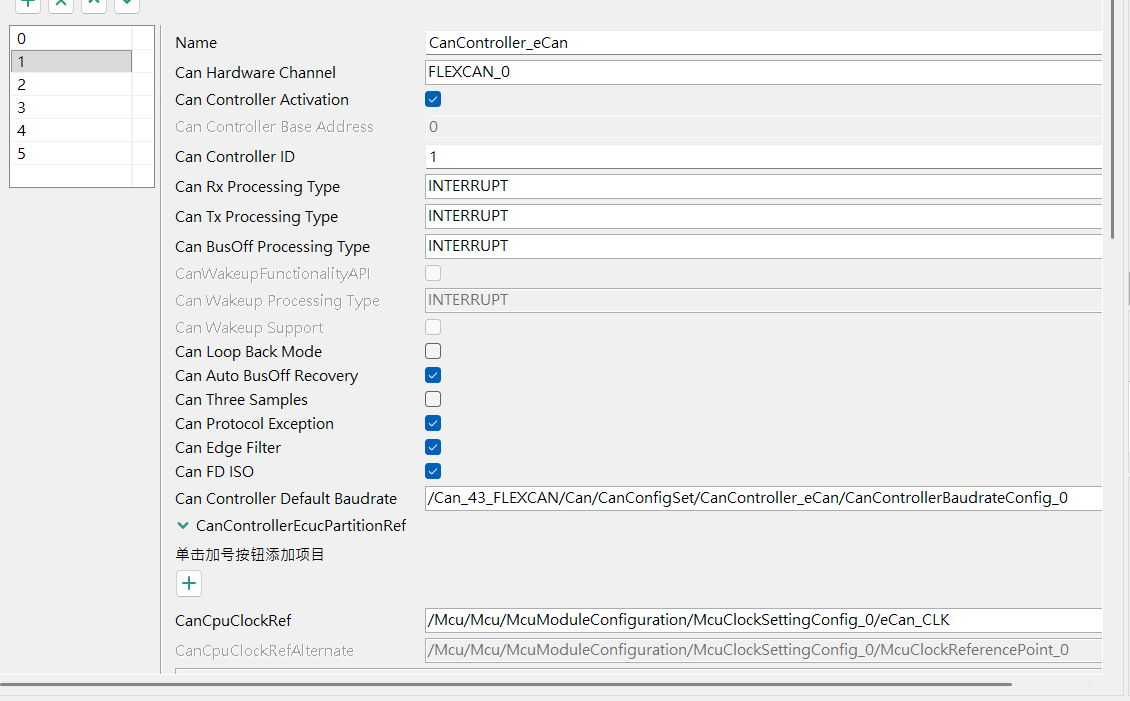Toggle Can Controller Activation checkbox

coord(433,99)
